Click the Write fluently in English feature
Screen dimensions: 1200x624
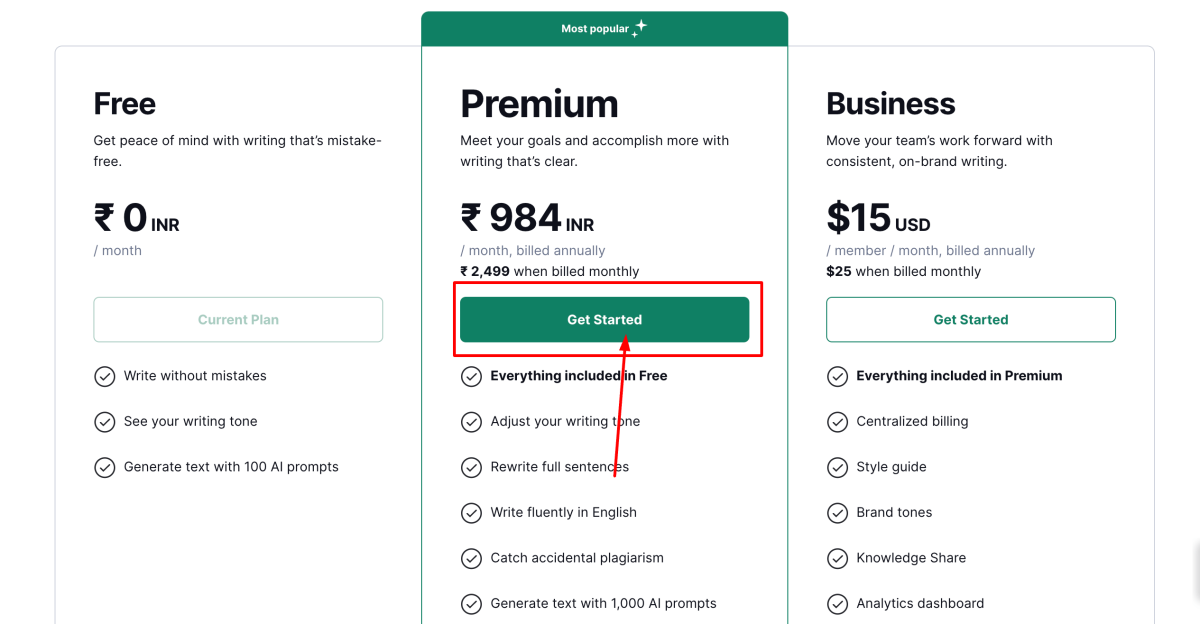click(x=563, y=513)
